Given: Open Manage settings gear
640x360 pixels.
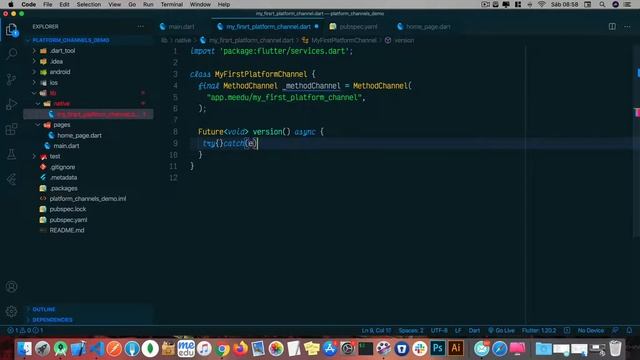Looking at the screenshot, I should point(11,311).
